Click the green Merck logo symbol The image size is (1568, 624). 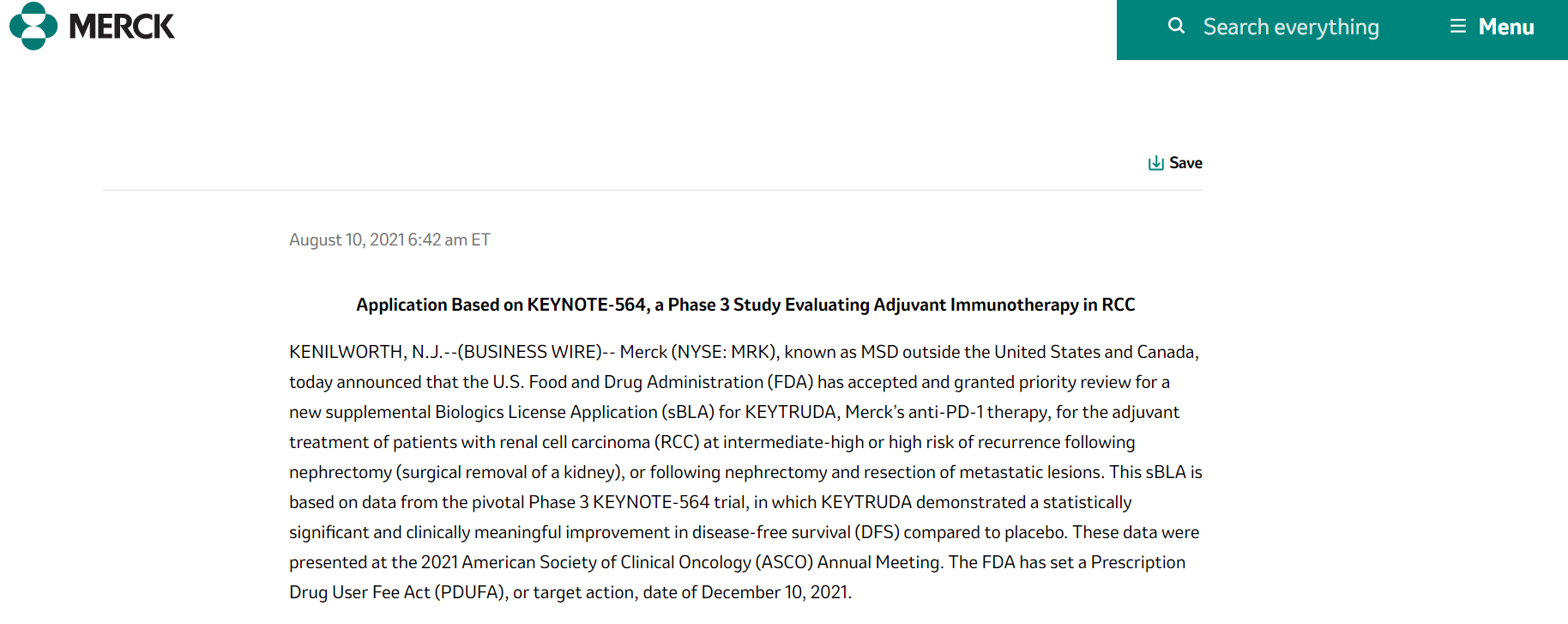tap(33, 26)
